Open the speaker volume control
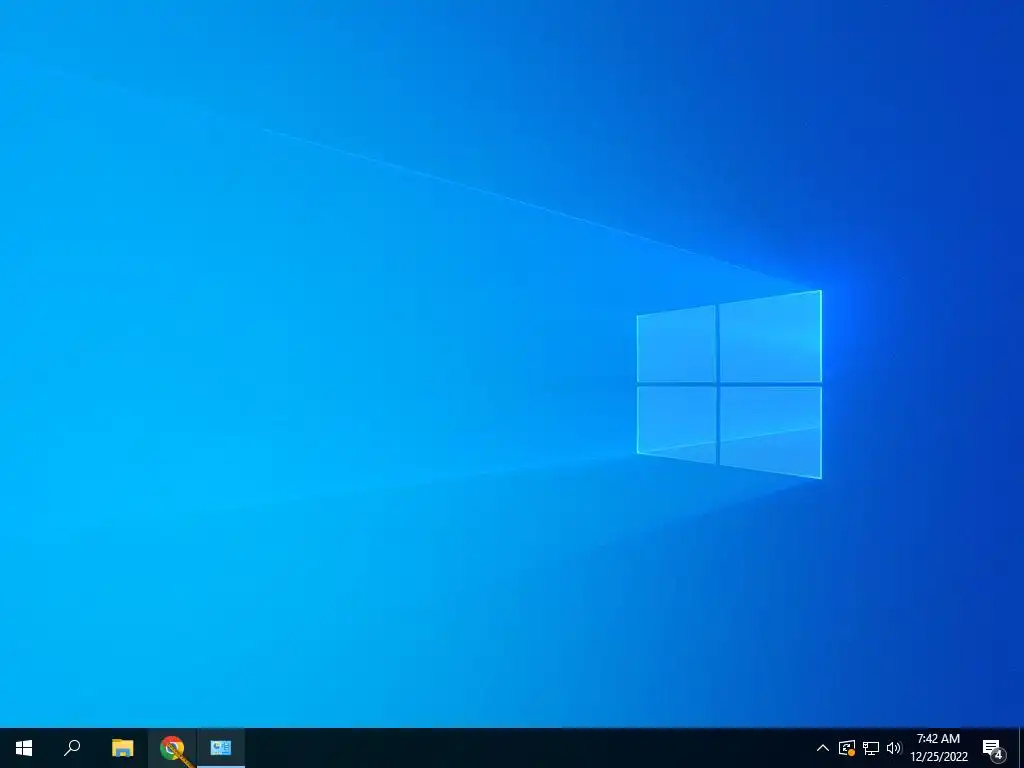This screenshot has width=1024, height=768. pyautogui.click(x=894, y=748)
